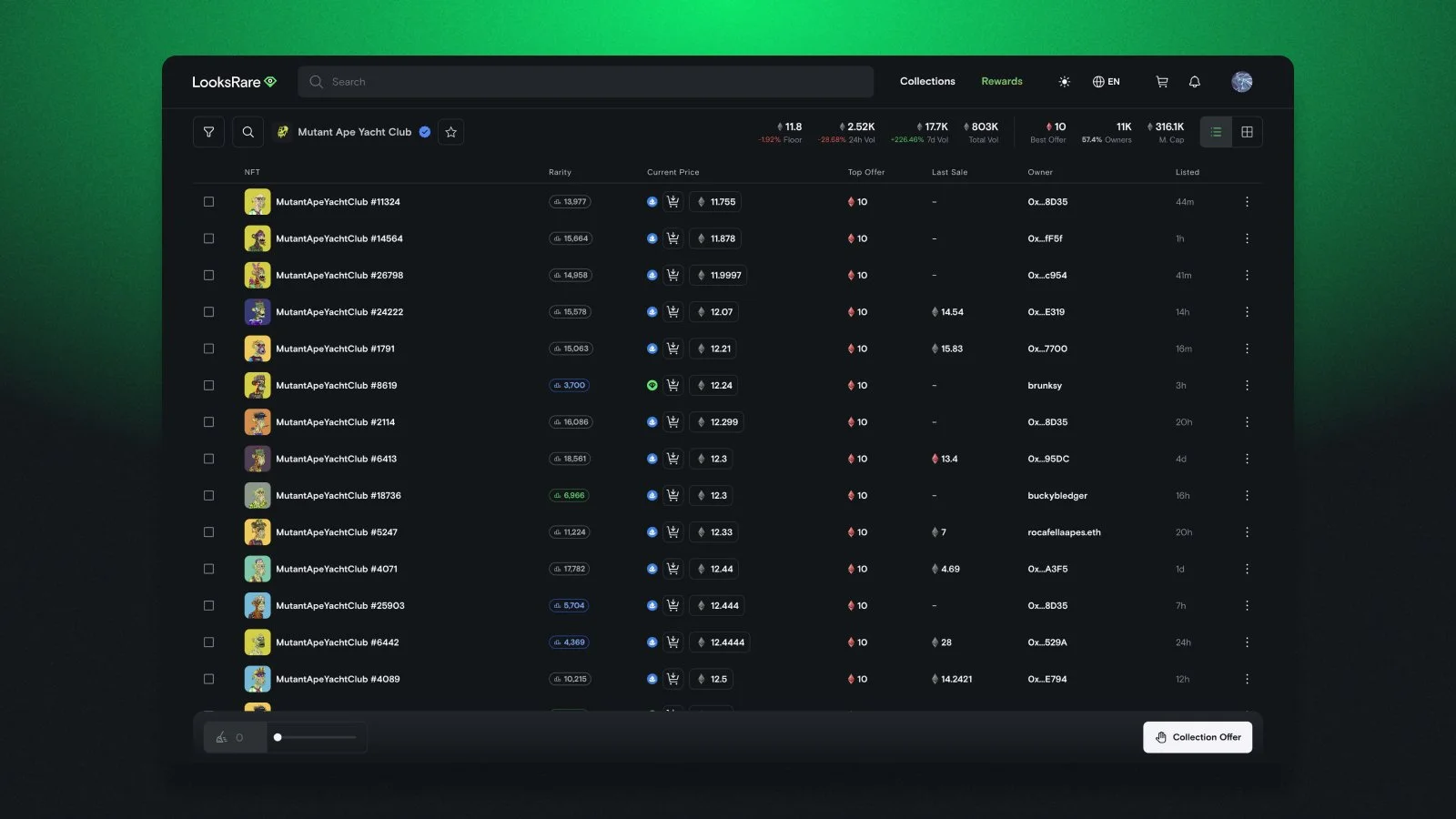The width and height of the screenshot is (1456, 819).
Task: Sort by Listed column header
Action: coord(1187,172)
